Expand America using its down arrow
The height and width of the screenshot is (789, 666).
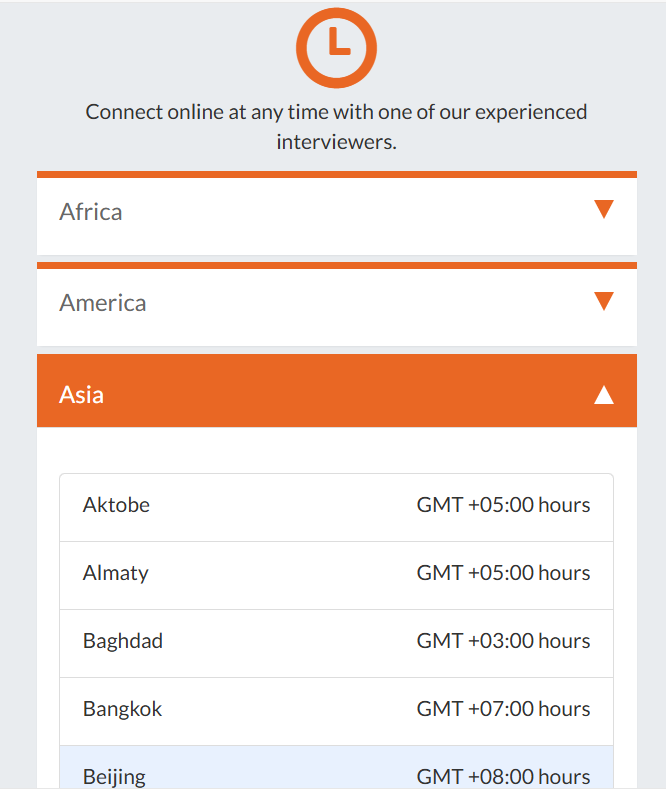pos(603,301)
